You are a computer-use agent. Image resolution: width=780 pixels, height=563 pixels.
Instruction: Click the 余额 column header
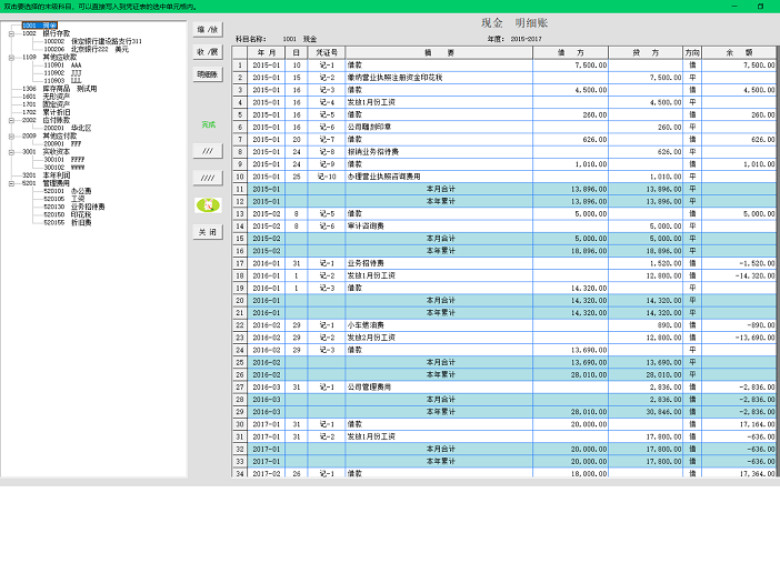pyautogui.click(x=739, y=53)
